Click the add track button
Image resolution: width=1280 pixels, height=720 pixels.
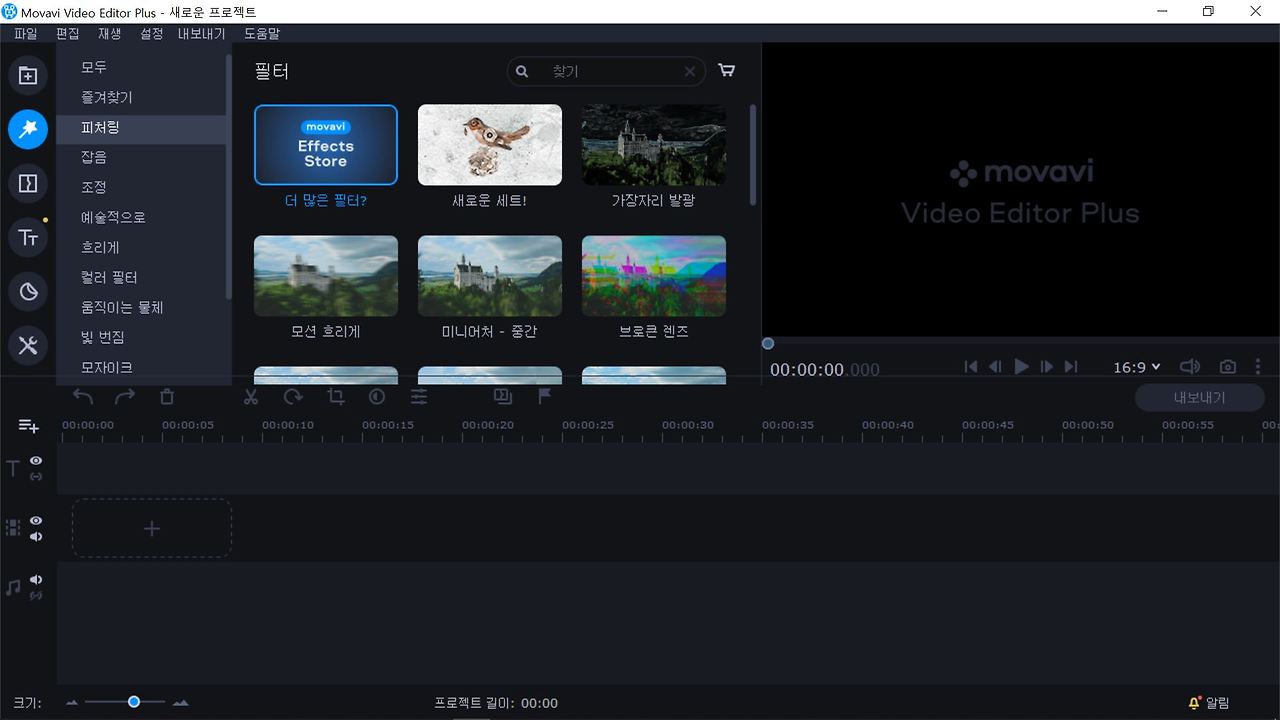pos(28,426)
